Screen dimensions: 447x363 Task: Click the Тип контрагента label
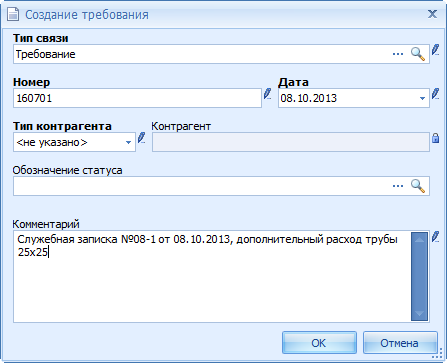click(x=62, y=126)
